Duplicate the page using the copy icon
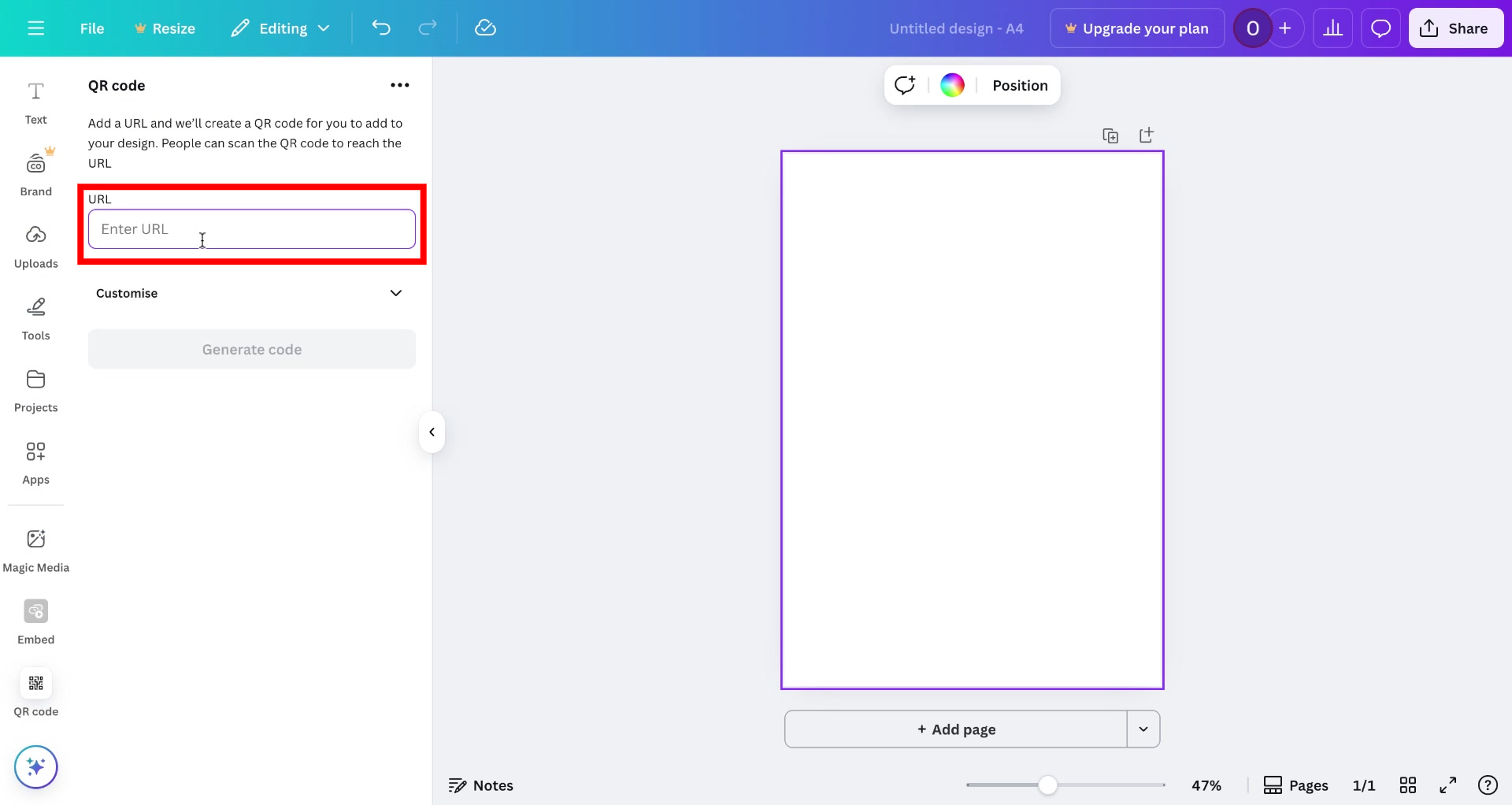 (x=1110, y=135)
